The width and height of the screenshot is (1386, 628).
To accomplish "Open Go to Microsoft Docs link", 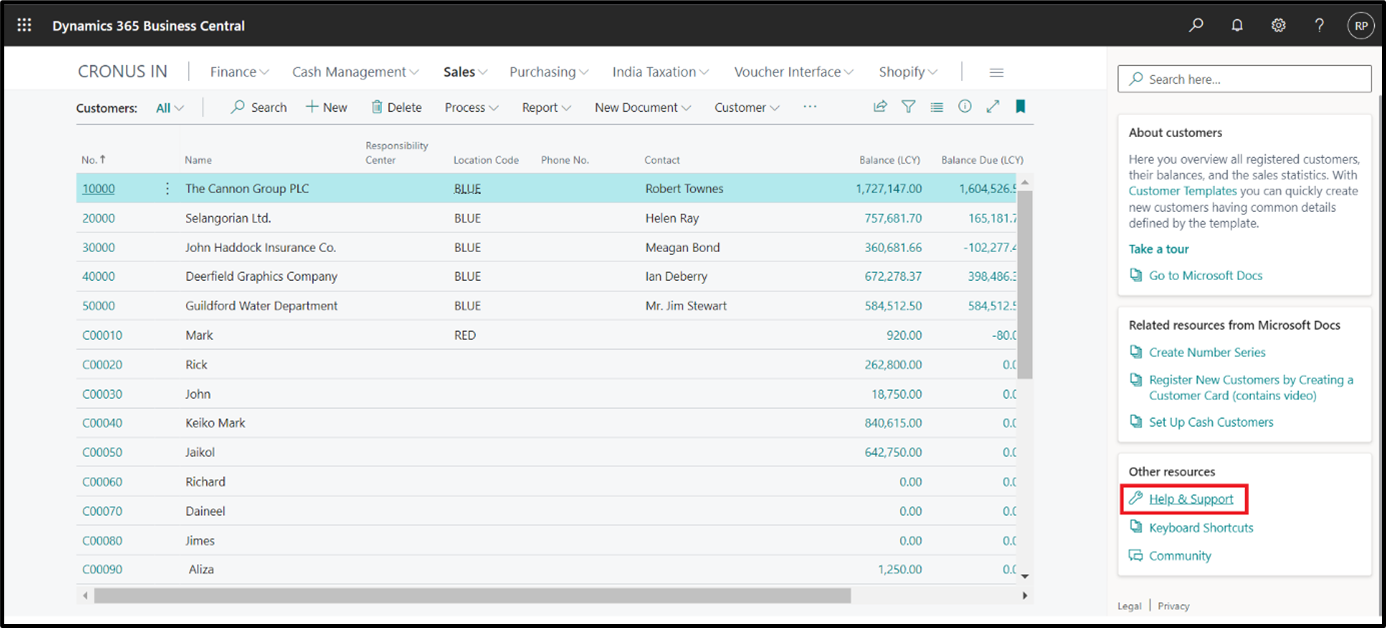I will point(1205,275).
